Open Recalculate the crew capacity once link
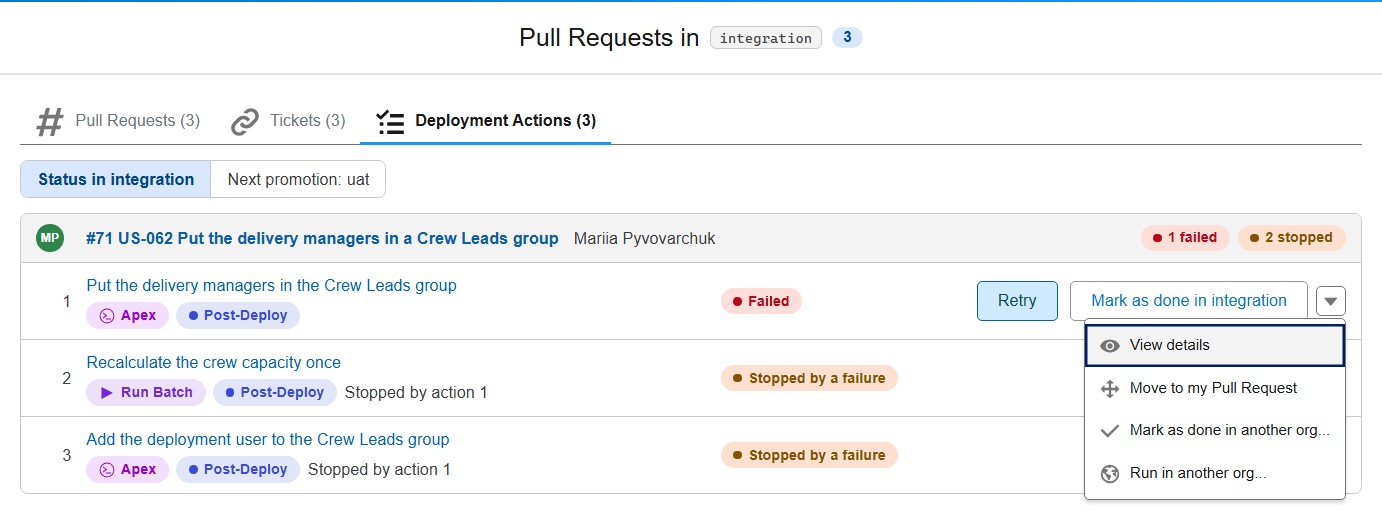Viewport: 1382px width, 518px height. [213, 362]
